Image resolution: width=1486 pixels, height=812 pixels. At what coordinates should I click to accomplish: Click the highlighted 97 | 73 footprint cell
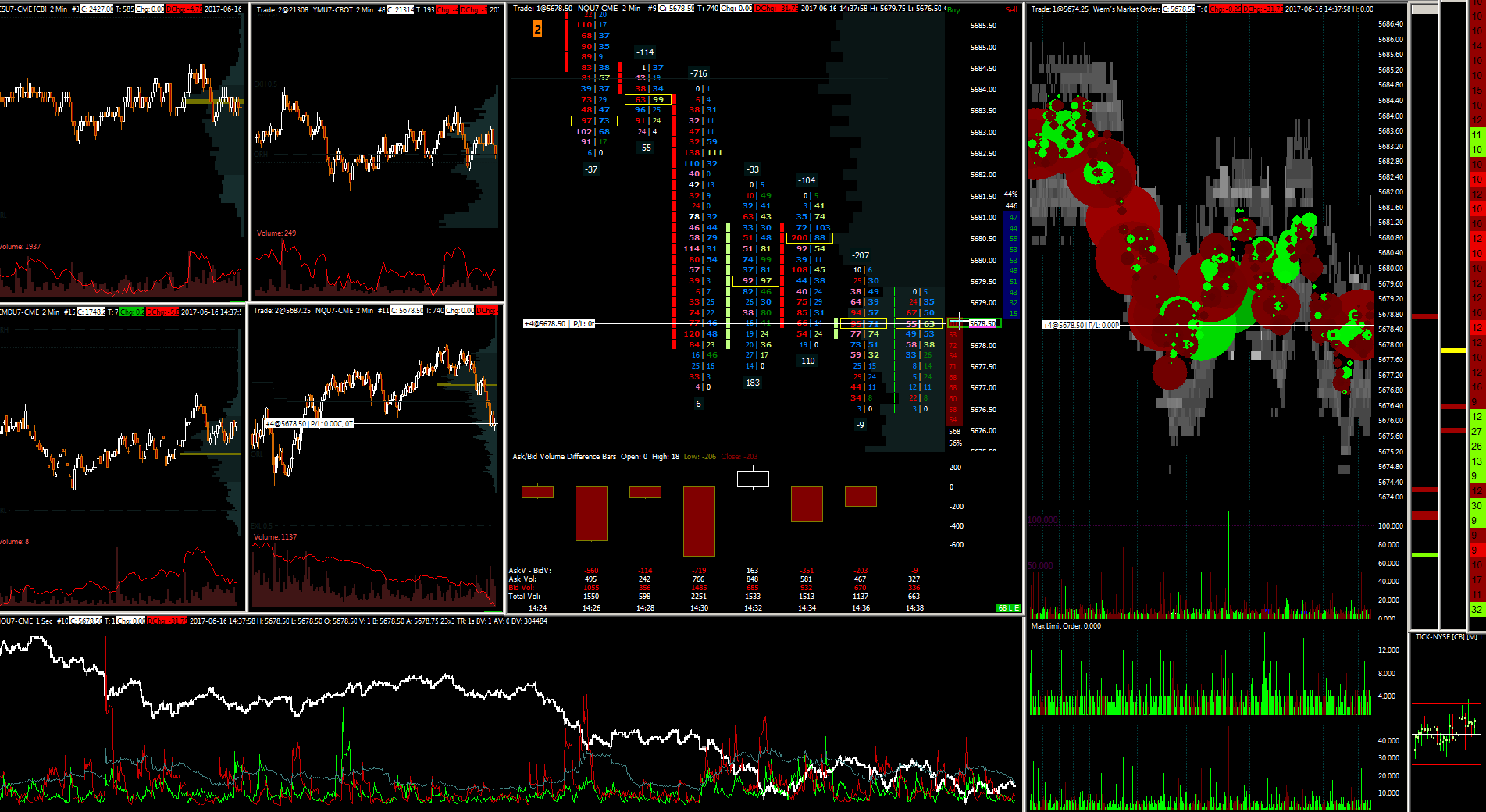[x=594, y=121]
